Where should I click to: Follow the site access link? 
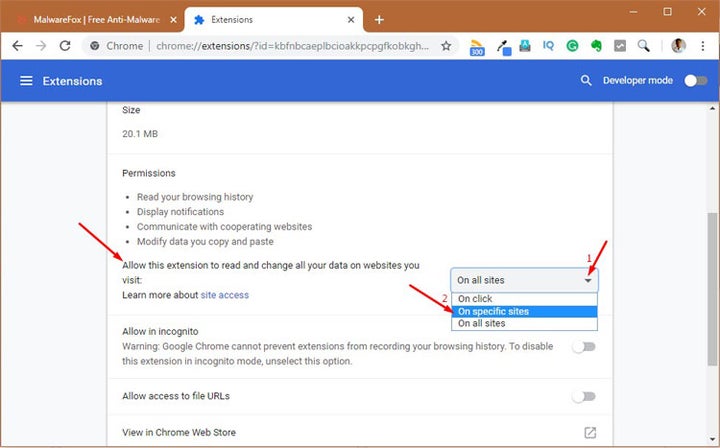coord(224,295)
